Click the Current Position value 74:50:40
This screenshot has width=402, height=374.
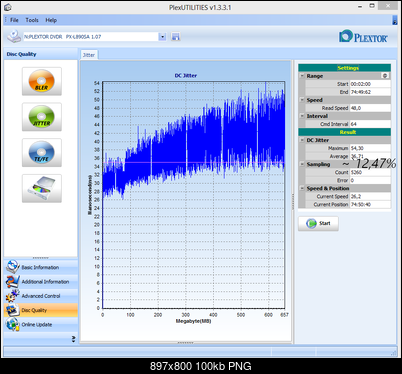(x=370, y=204)
